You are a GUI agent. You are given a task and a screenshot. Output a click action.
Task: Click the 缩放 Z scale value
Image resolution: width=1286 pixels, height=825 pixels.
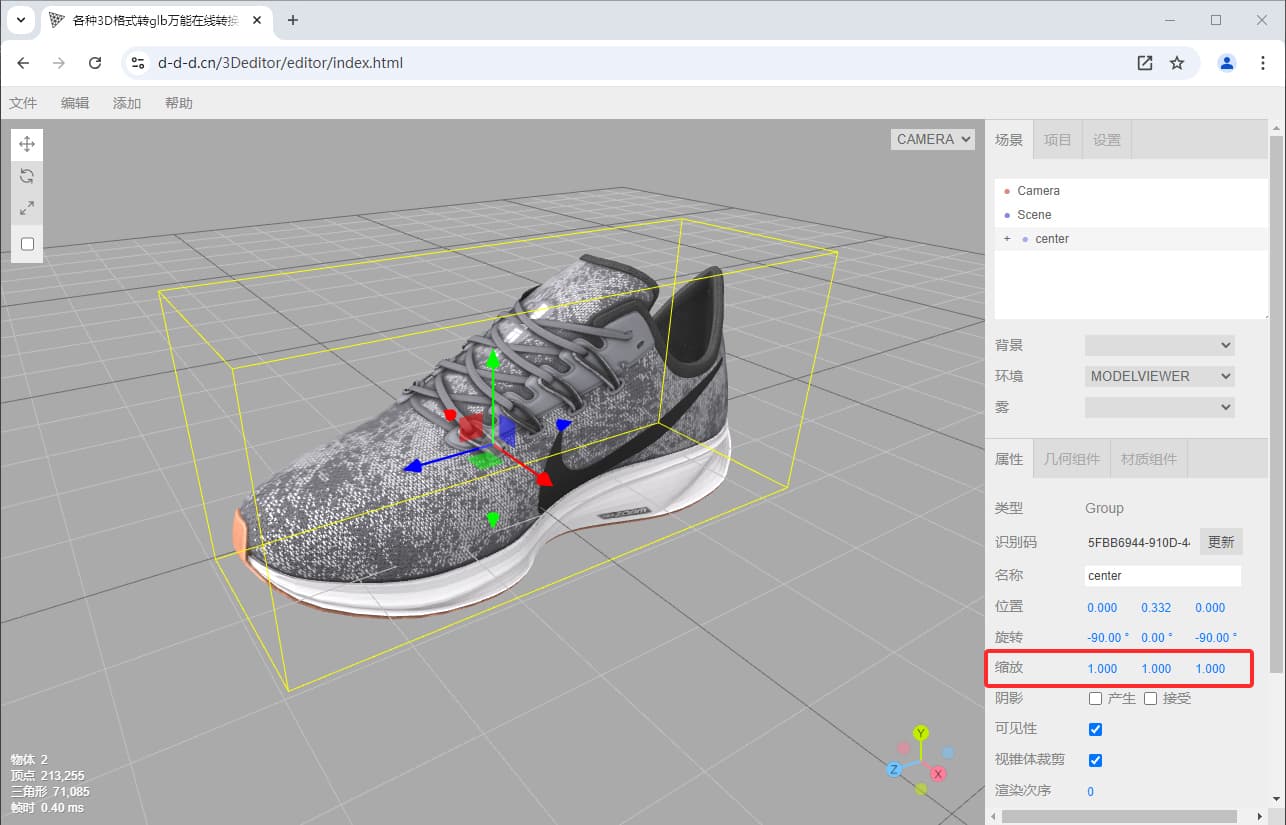pos(1210,669)
